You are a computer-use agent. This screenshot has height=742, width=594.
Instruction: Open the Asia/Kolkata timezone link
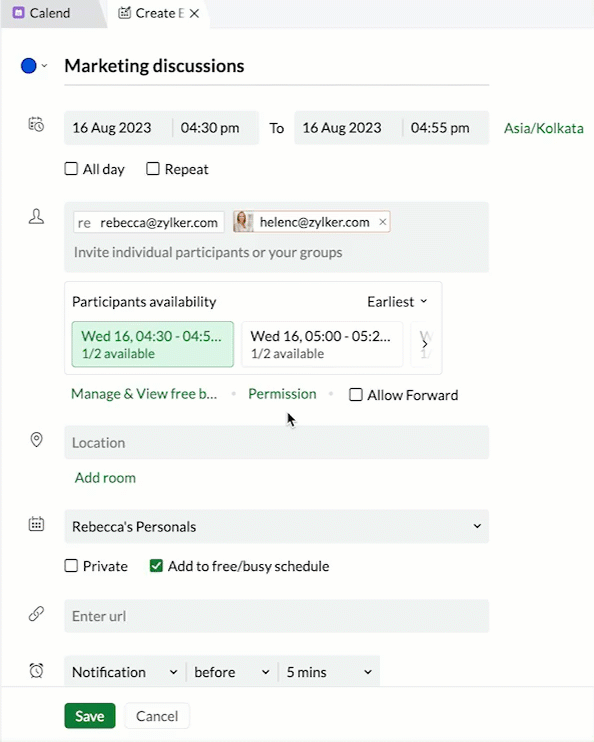coord(543,128)
